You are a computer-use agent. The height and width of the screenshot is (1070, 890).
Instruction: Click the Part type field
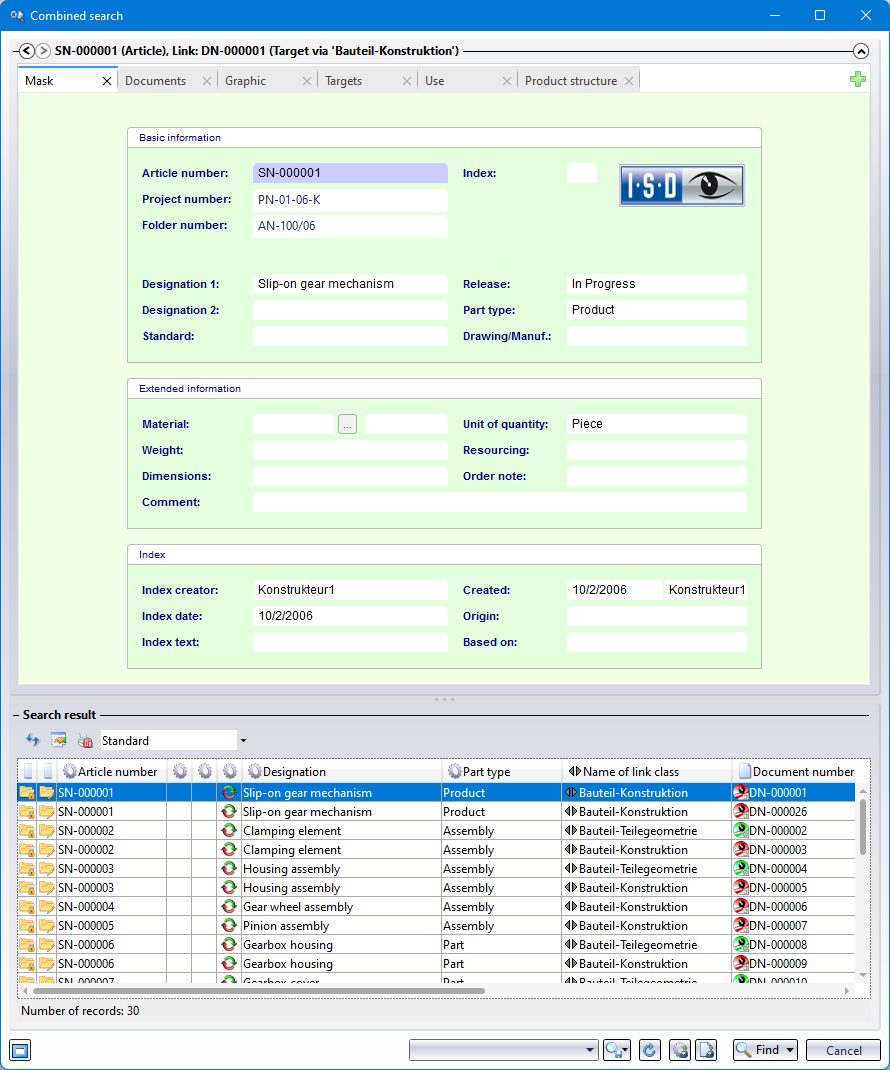click(x=657, y=310)
